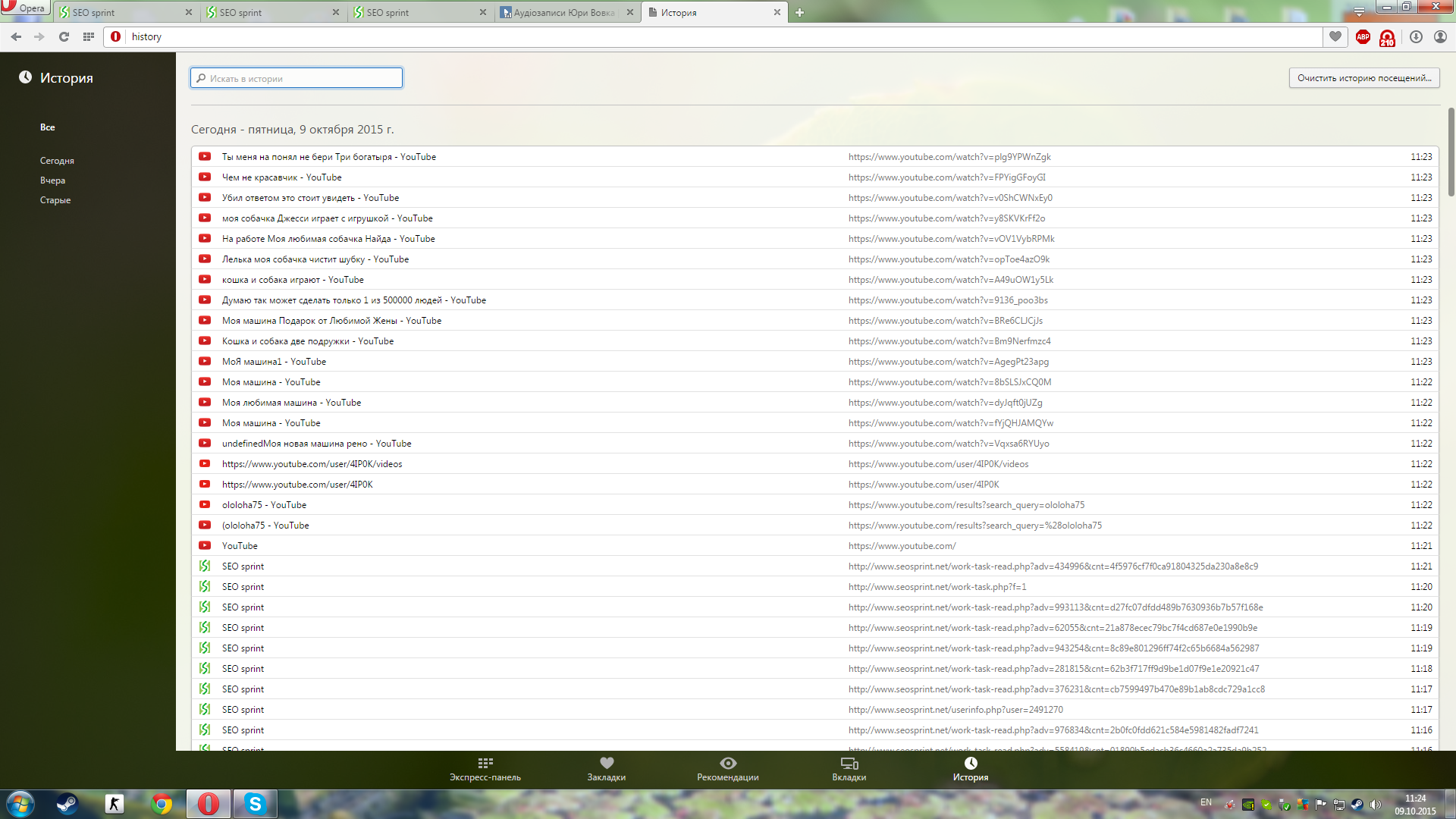Click the history search field

pos(297,78)
